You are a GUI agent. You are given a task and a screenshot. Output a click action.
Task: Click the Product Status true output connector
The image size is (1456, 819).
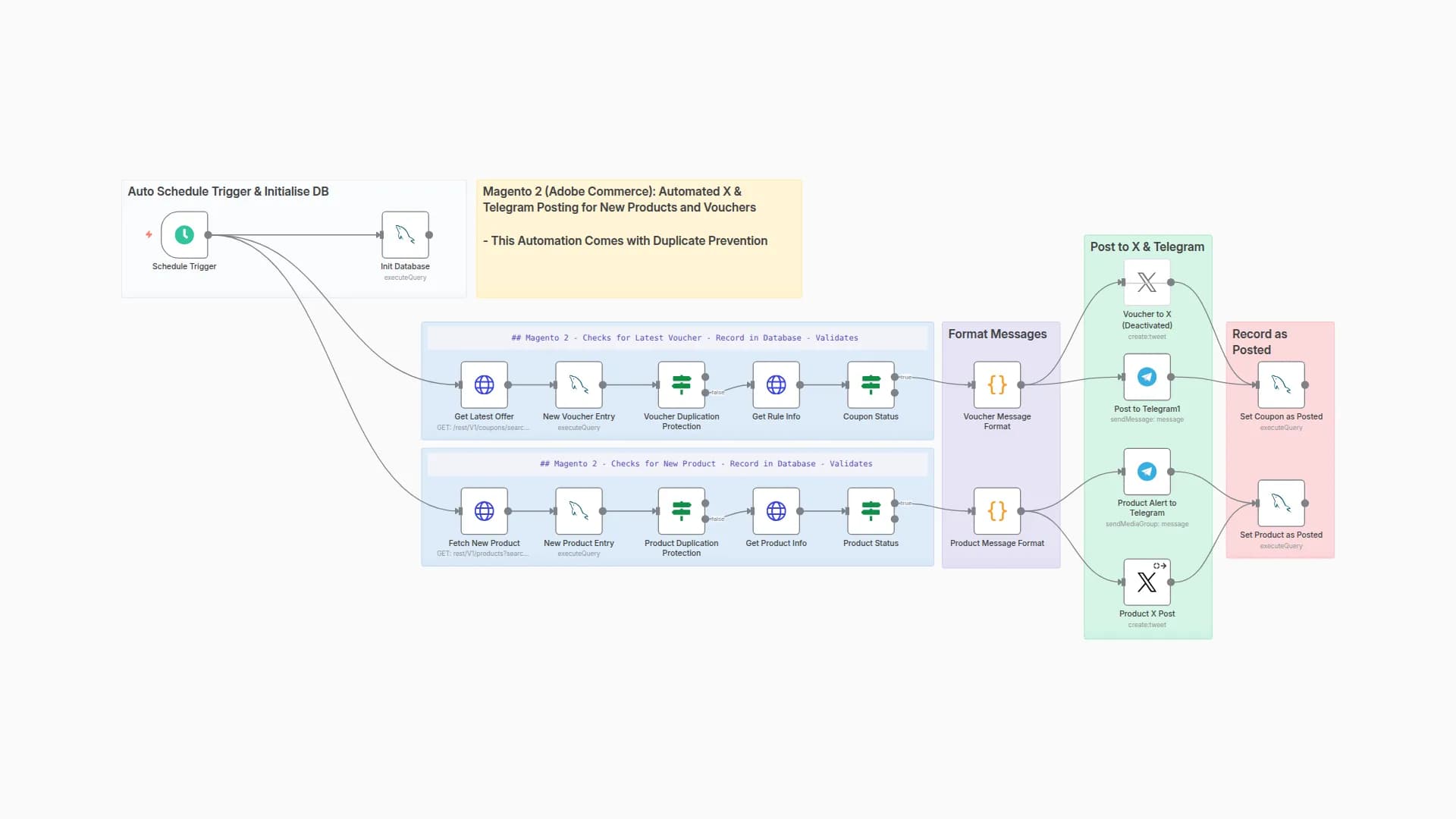[x=895, y=504]
